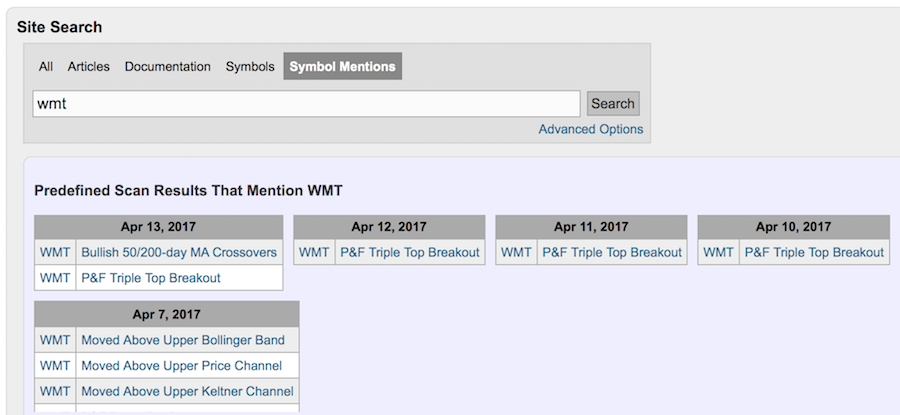Open Apr 12 P&F Triple Top Breakout
Screen dimensions: 900x415
pos(410,252)
